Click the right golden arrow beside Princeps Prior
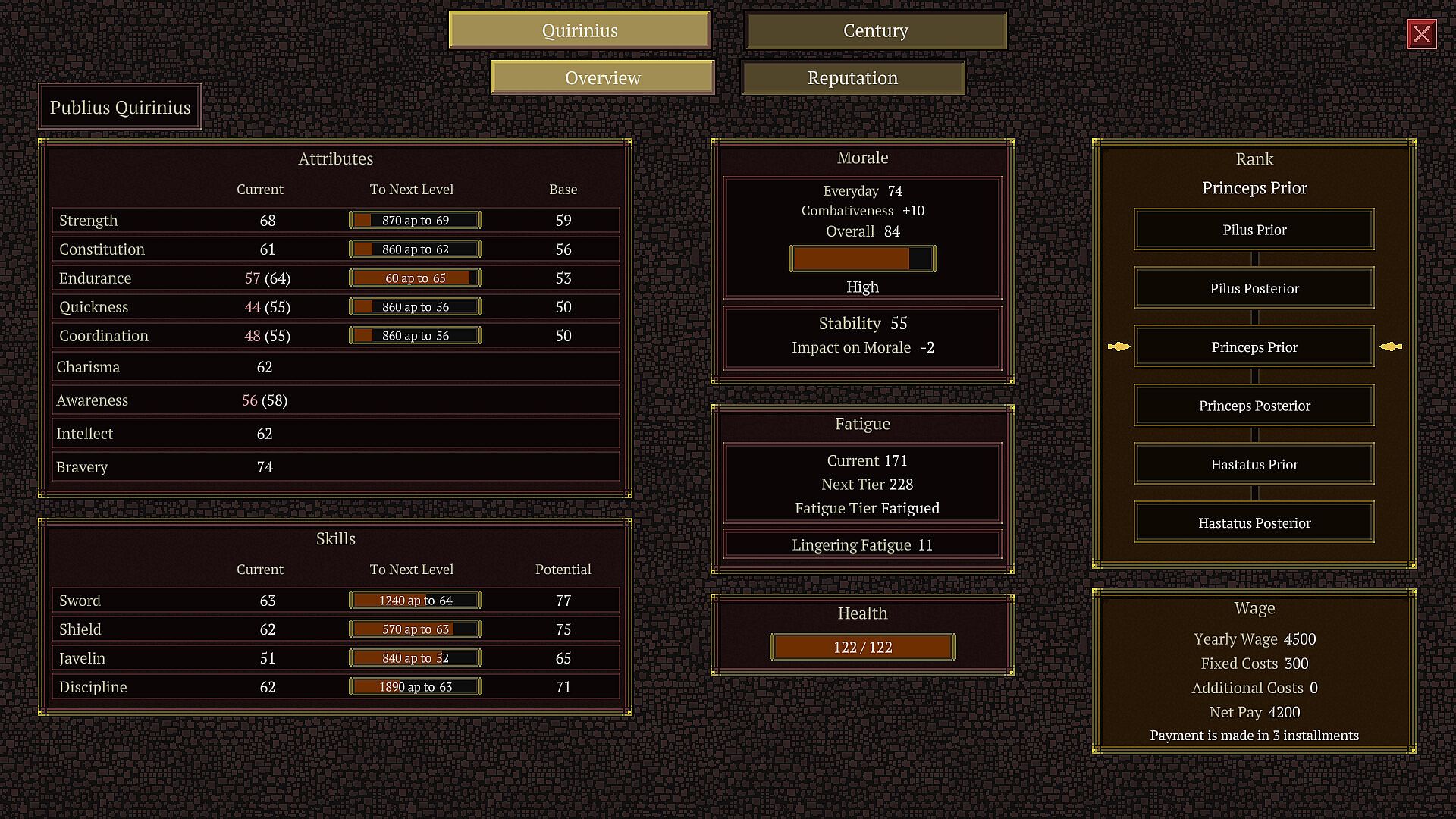 click(x=1390, y=347)
